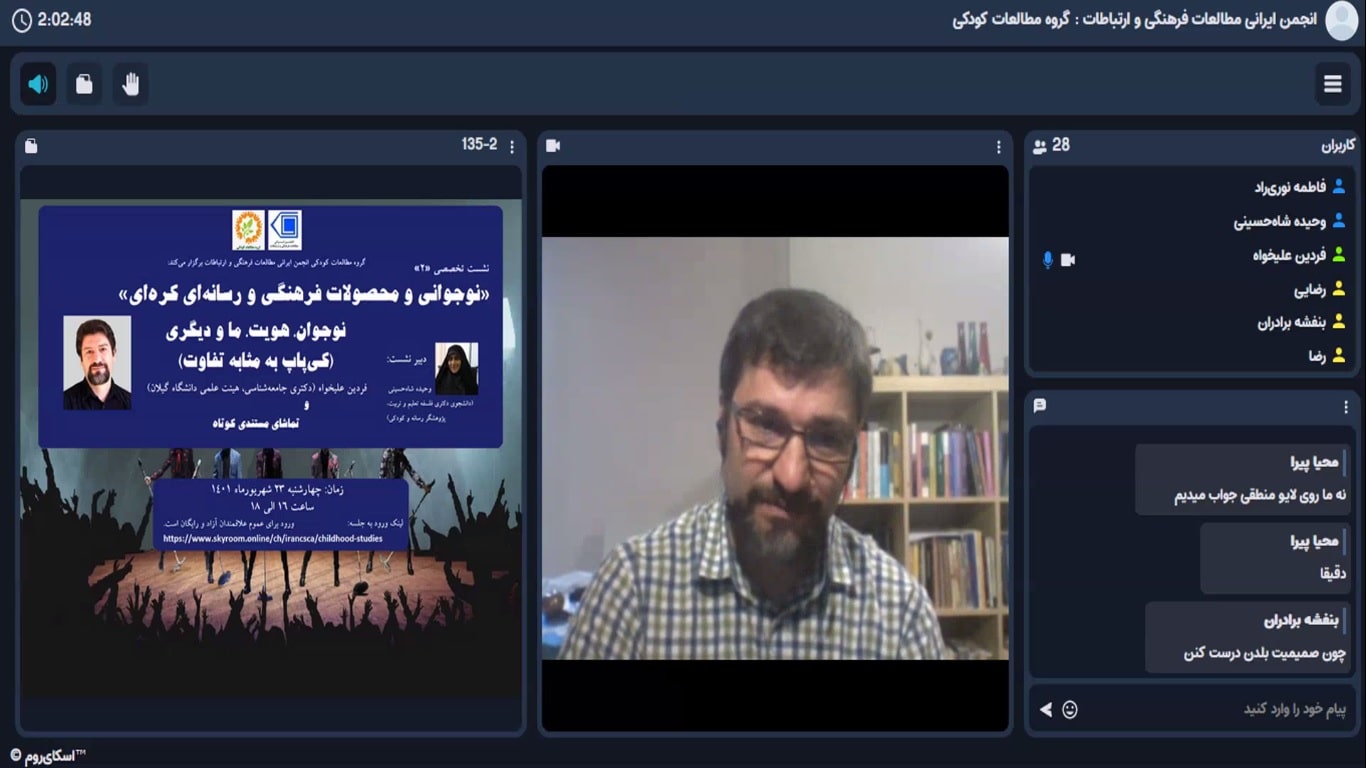Click the microphone icon beside فردین علیخواه

click(1048, 259)
